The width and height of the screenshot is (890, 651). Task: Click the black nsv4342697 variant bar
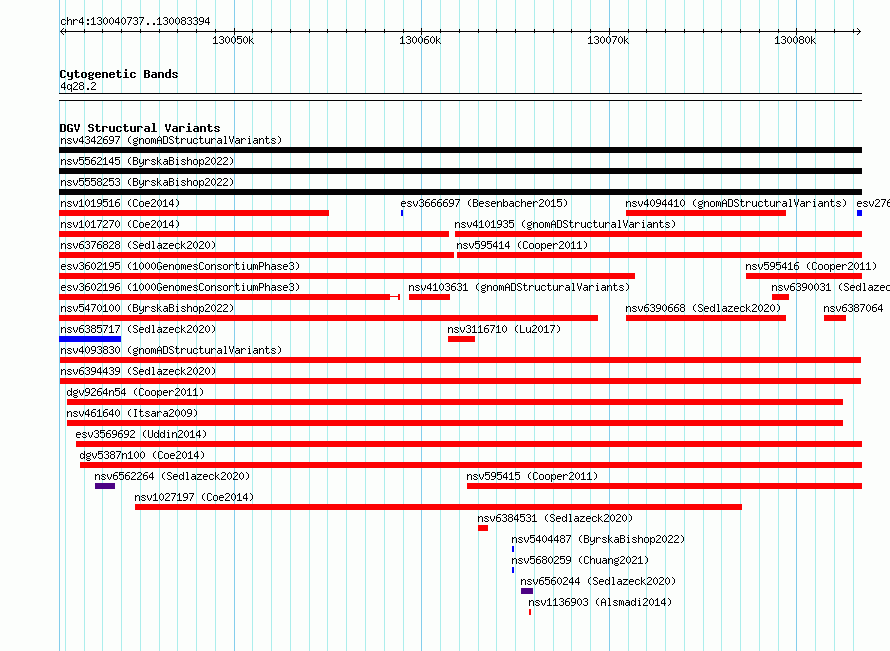(461, 150)
